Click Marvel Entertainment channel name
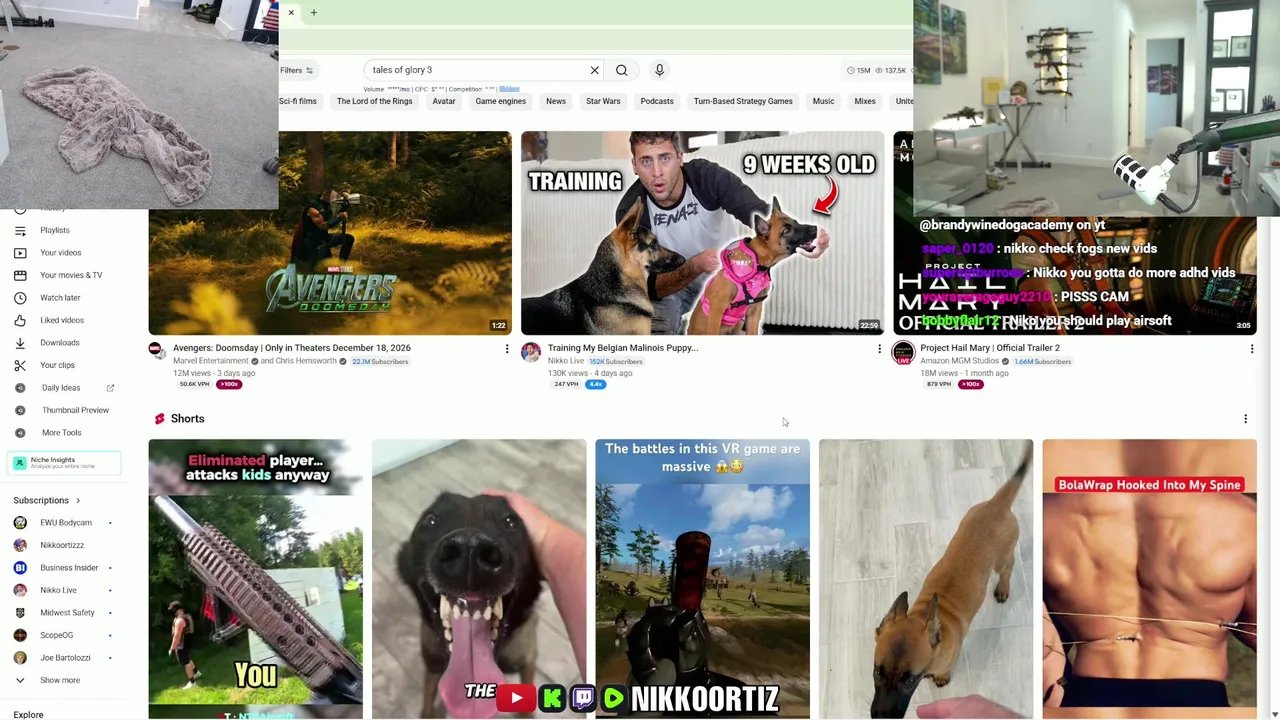 pos(210,361)
